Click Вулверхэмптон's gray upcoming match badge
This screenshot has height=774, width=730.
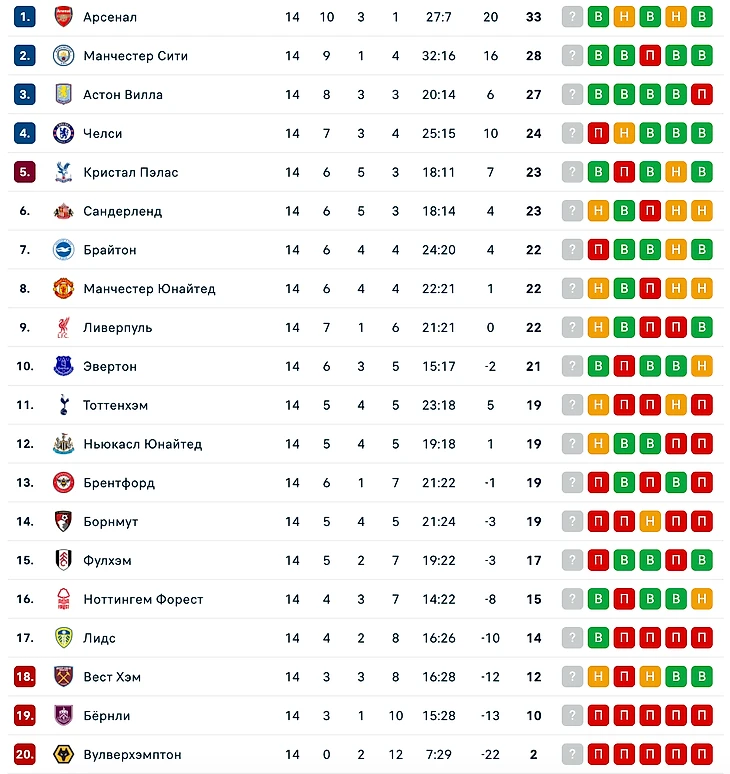pos(572,754)
